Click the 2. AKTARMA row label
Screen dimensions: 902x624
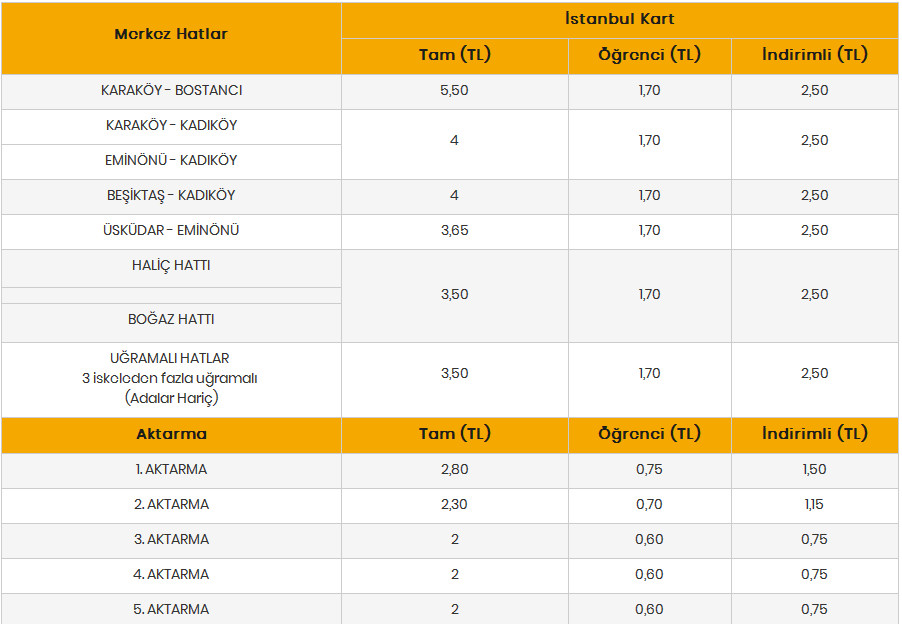171,504
